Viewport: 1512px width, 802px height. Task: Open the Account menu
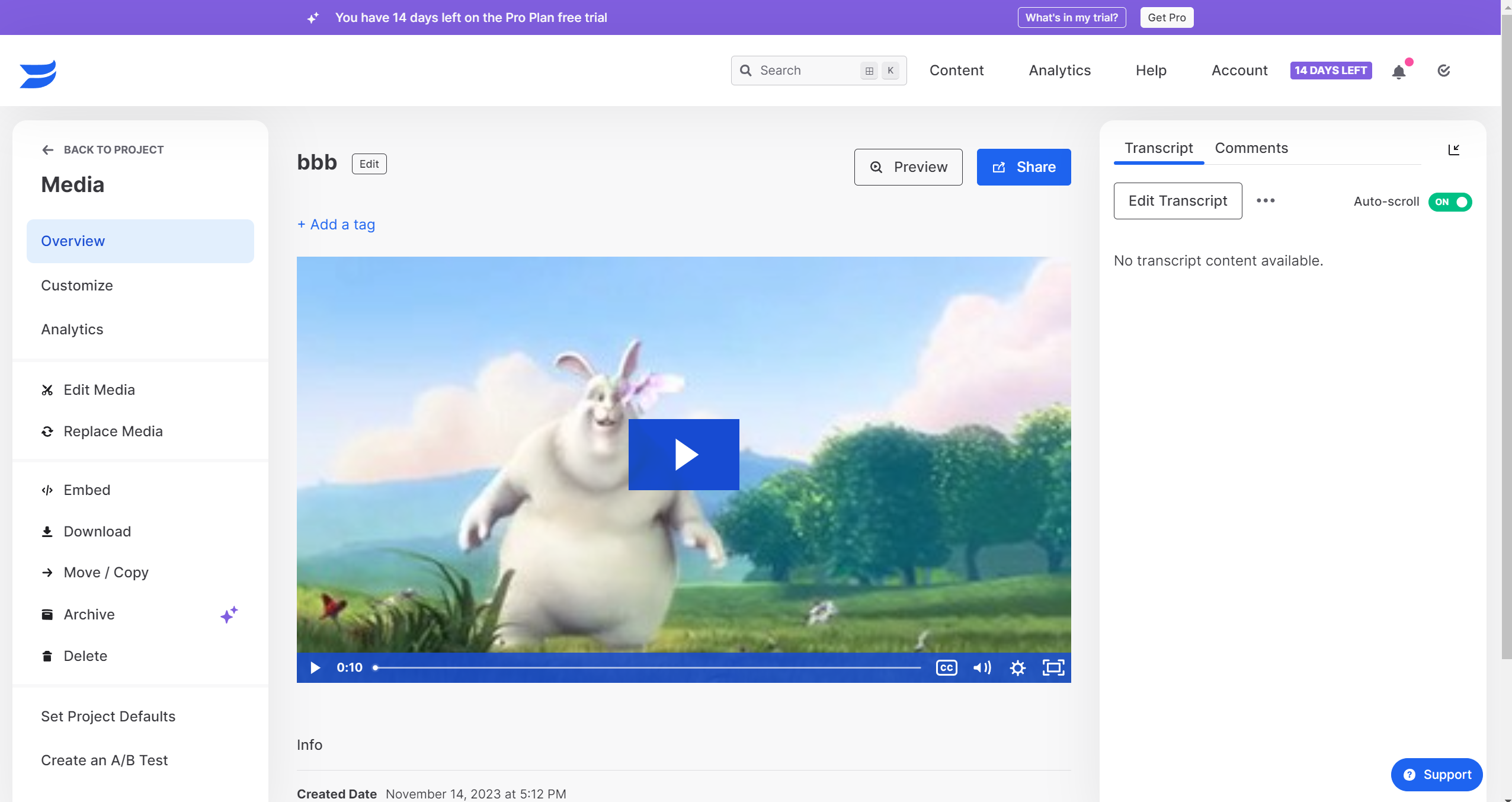coord(1239,71)
